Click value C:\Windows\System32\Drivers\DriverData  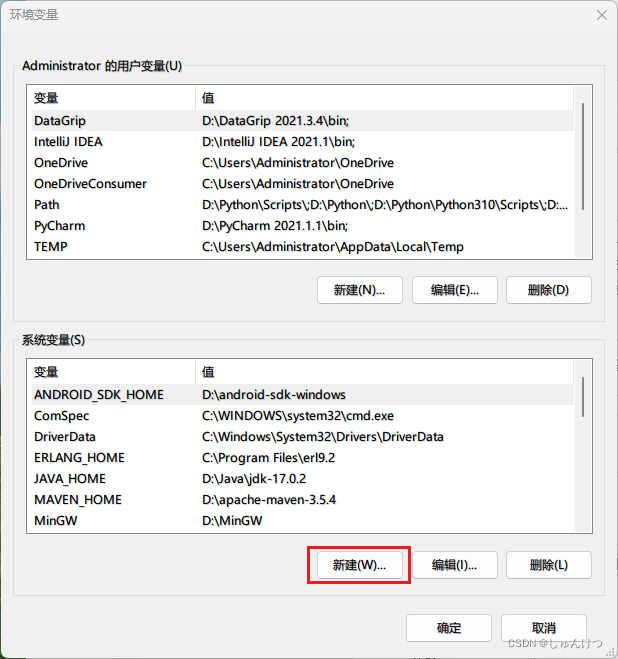click(322, 437)
